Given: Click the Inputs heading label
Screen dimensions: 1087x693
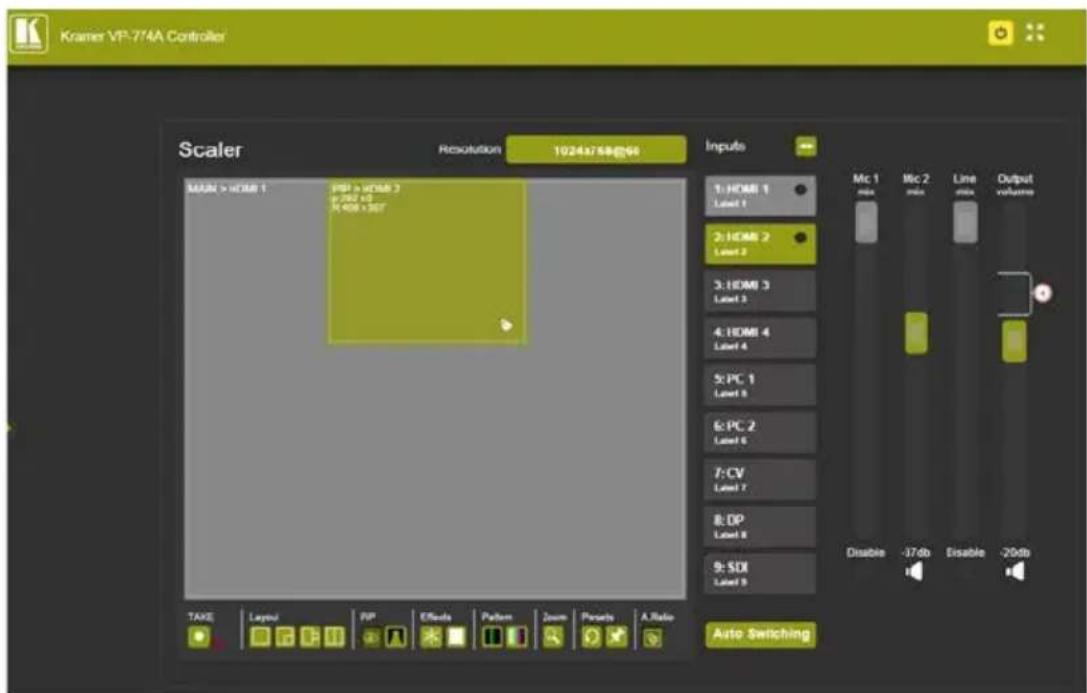Looking at the screenshot, I should point(725,146).
